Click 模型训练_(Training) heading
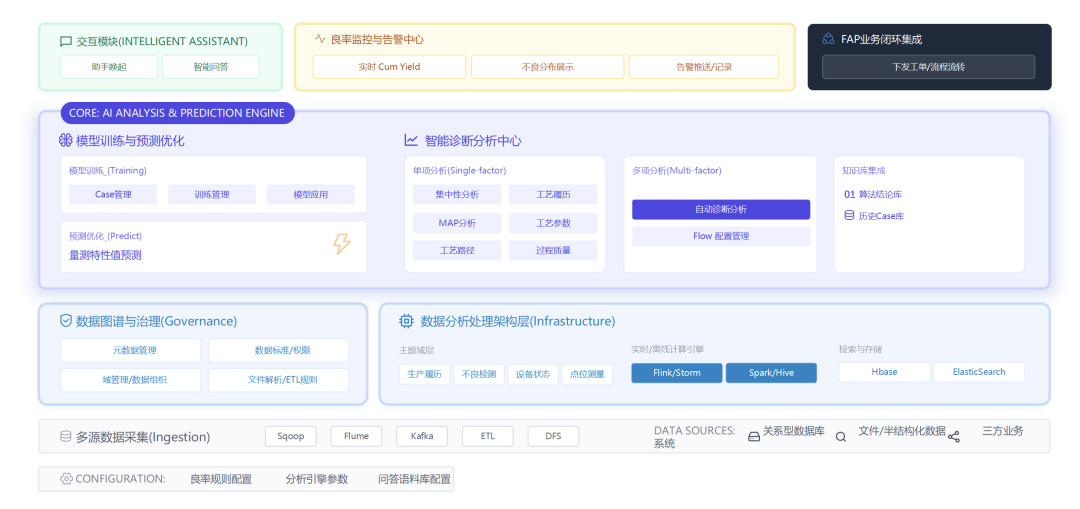The height and width of the screenshot is (509, 1080). coord(107,171)
